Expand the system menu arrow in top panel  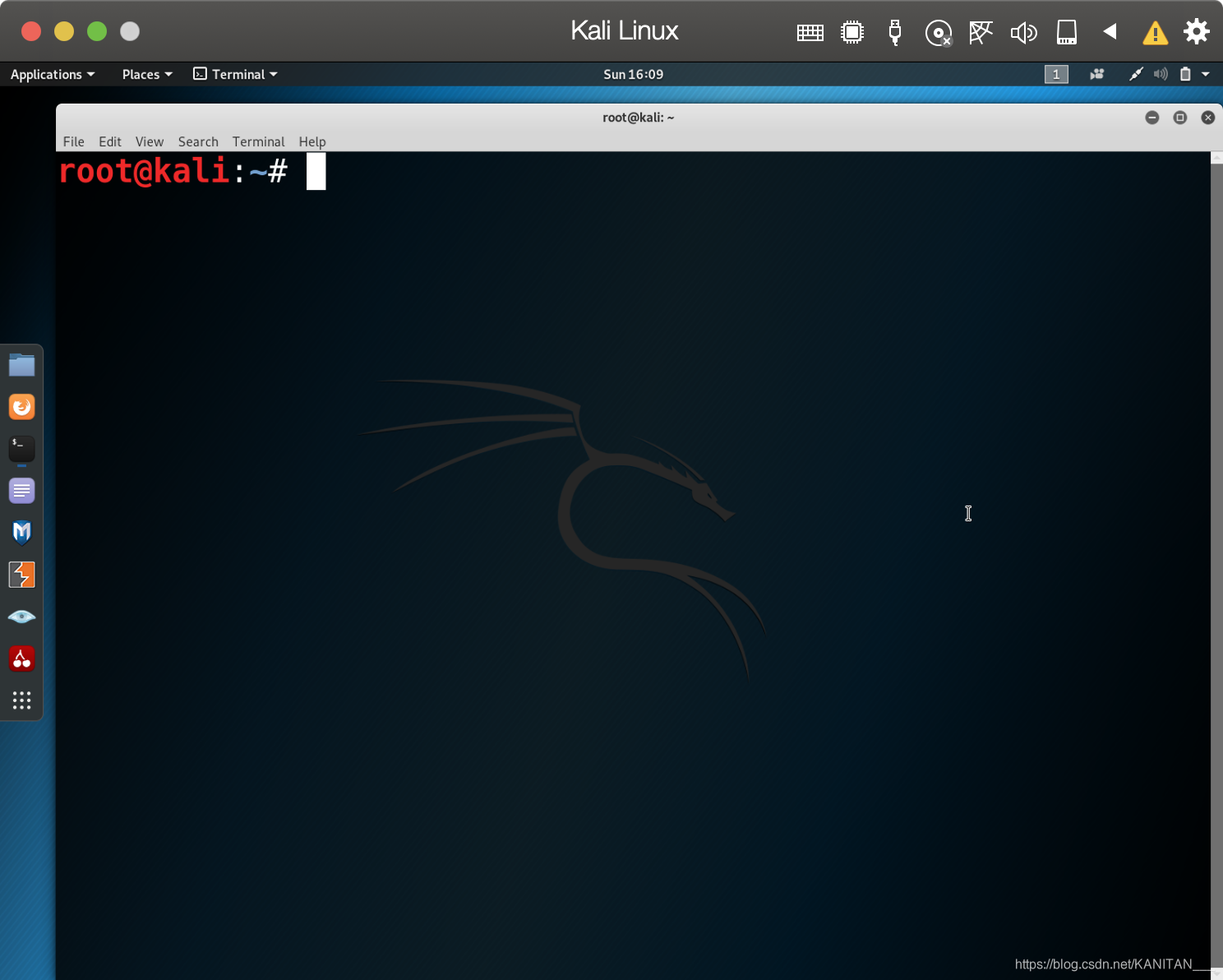1206,74
